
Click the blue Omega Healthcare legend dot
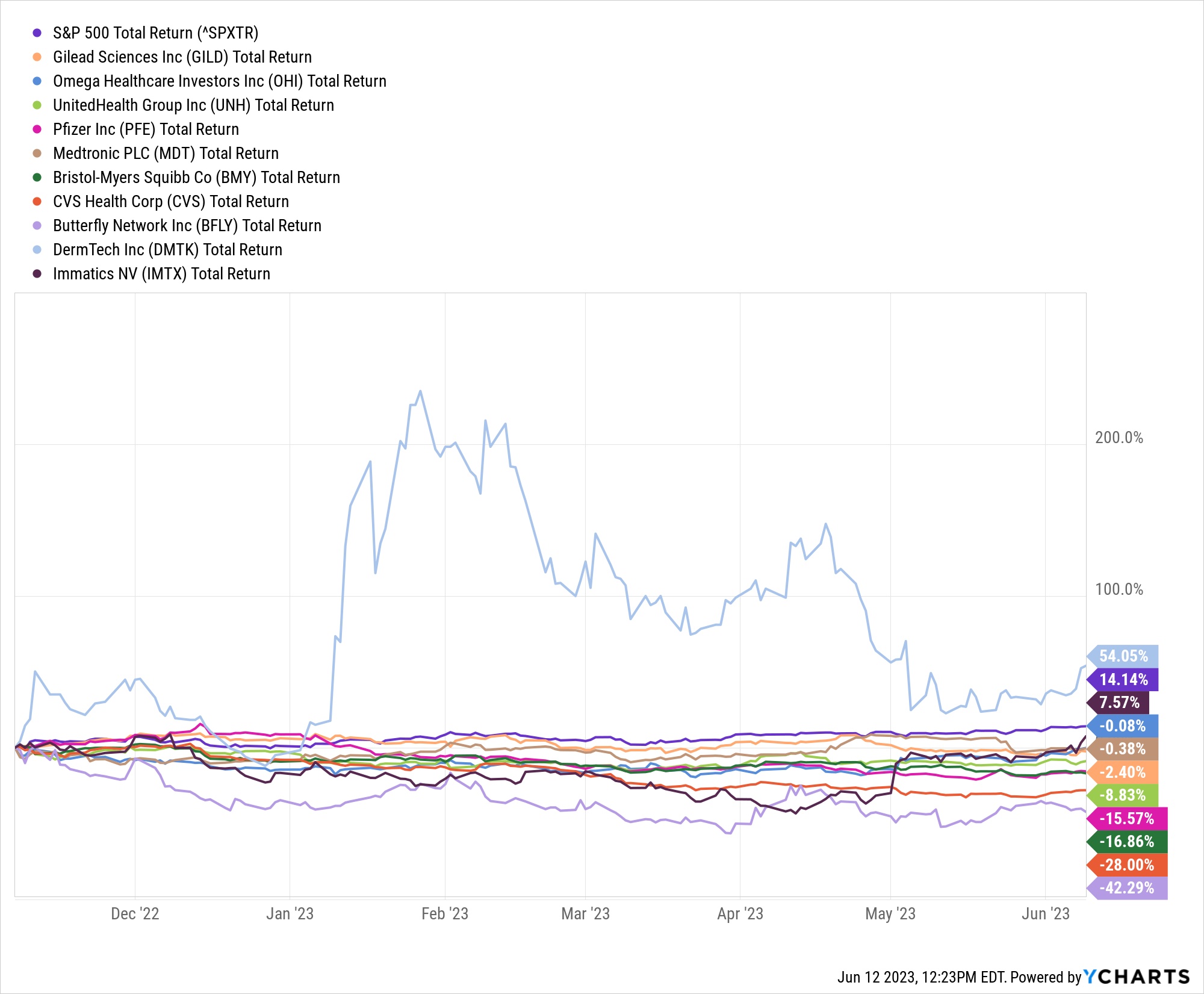point(37,81)
